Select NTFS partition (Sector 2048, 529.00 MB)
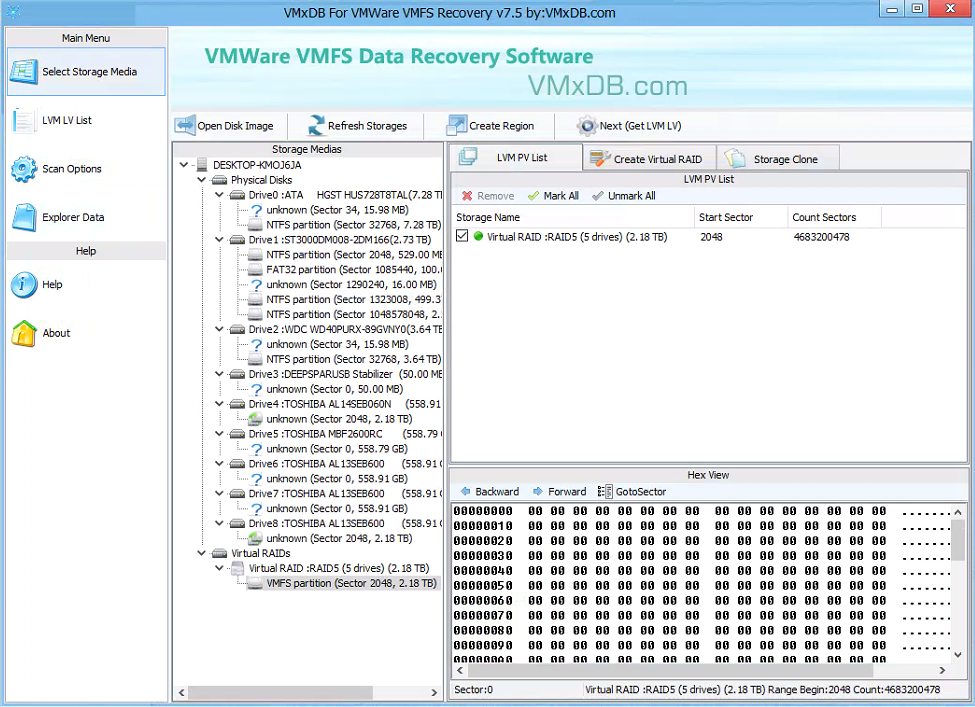The image size is (975, 707). [x=353, y=254]
